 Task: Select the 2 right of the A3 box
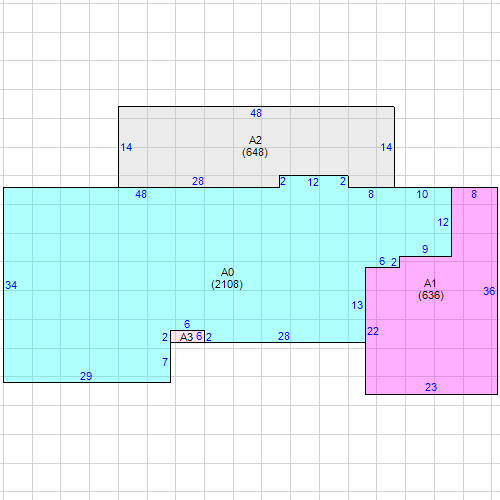click(209, 337)
